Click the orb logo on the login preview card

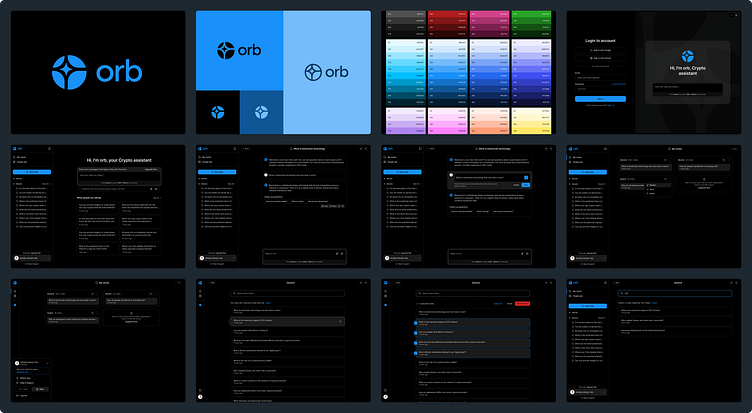688,56
